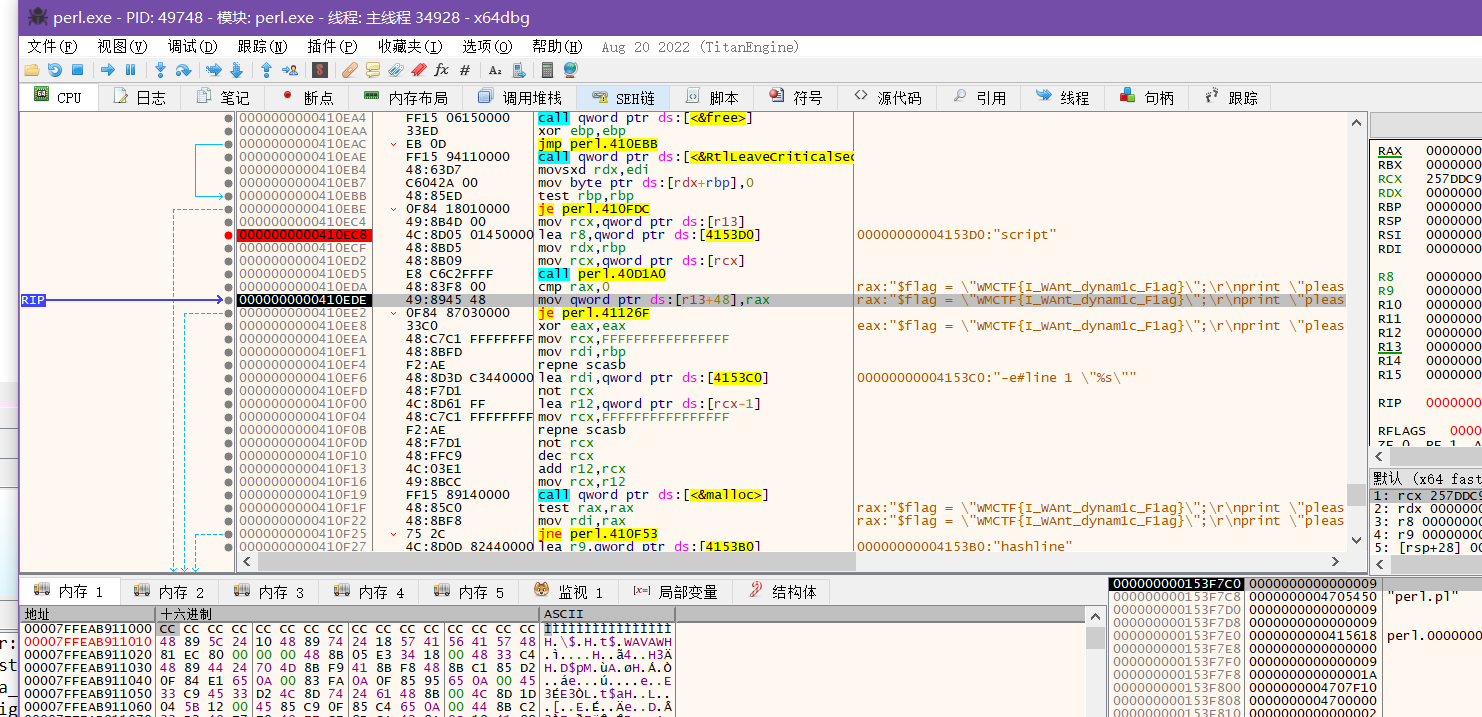Viewport: 1482px width, 717px height.
Task: Switch to the top-row 跟踪 tab
Action: [1231, 97]
